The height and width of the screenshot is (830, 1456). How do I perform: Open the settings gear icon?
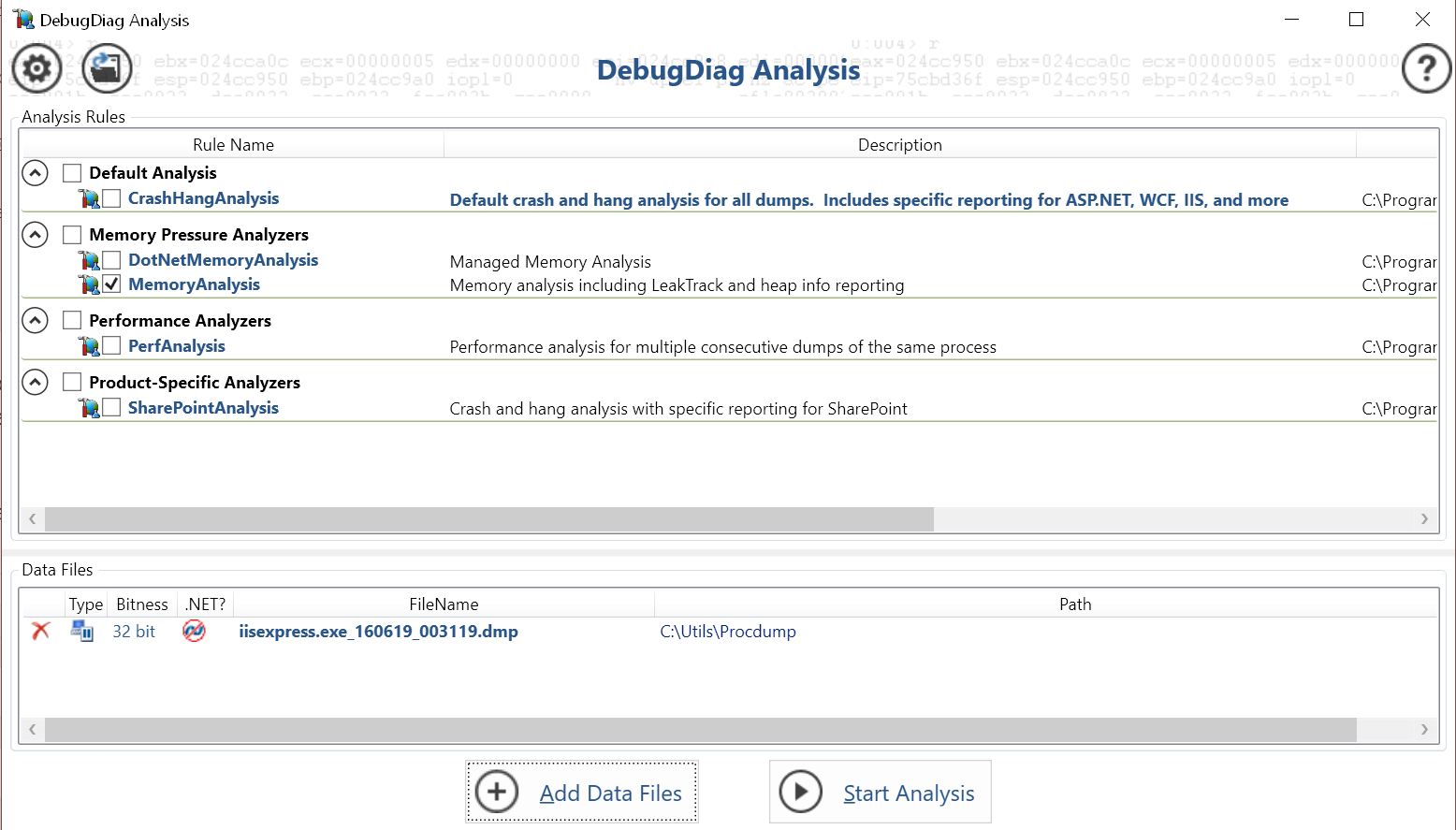36,68
